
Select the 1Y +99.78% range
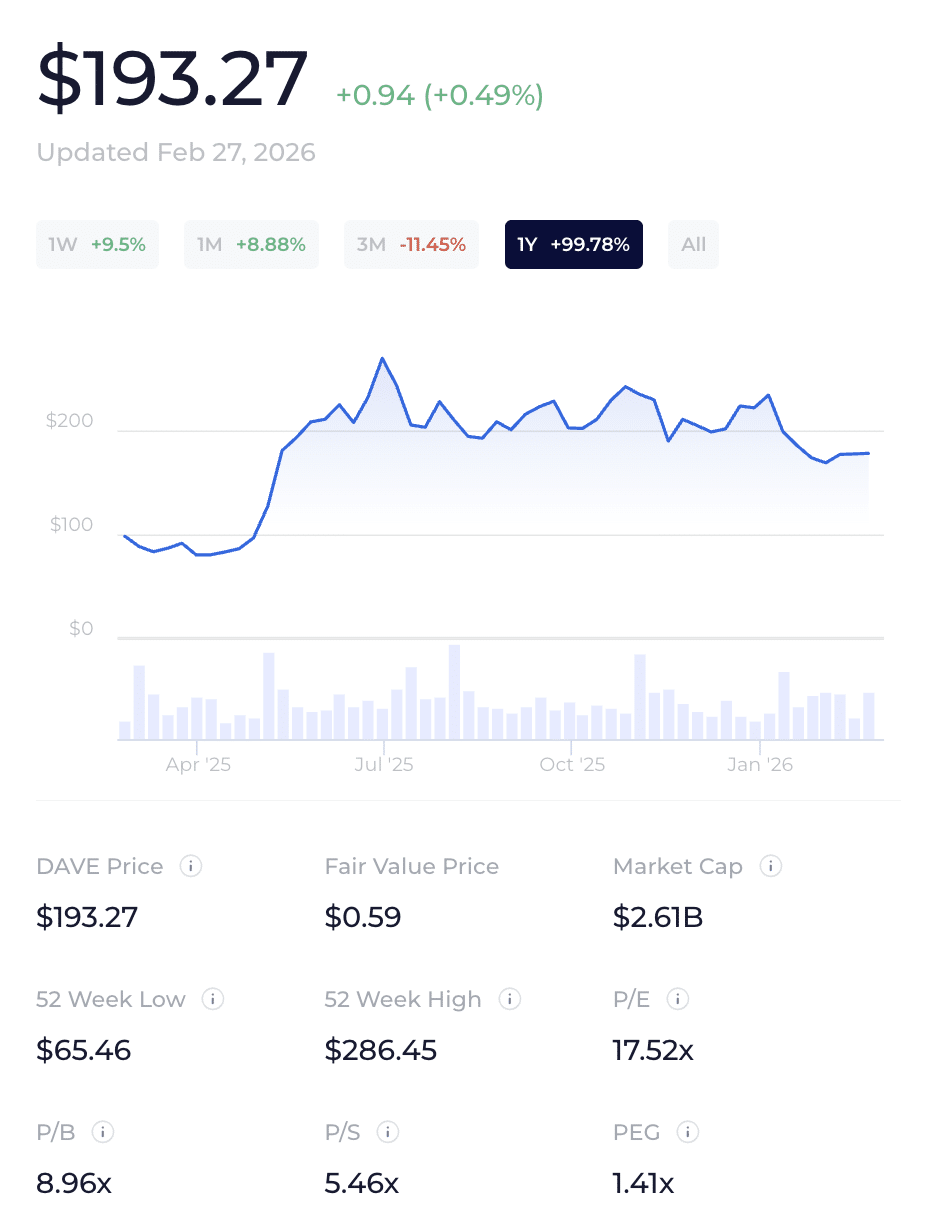[573, 245]
